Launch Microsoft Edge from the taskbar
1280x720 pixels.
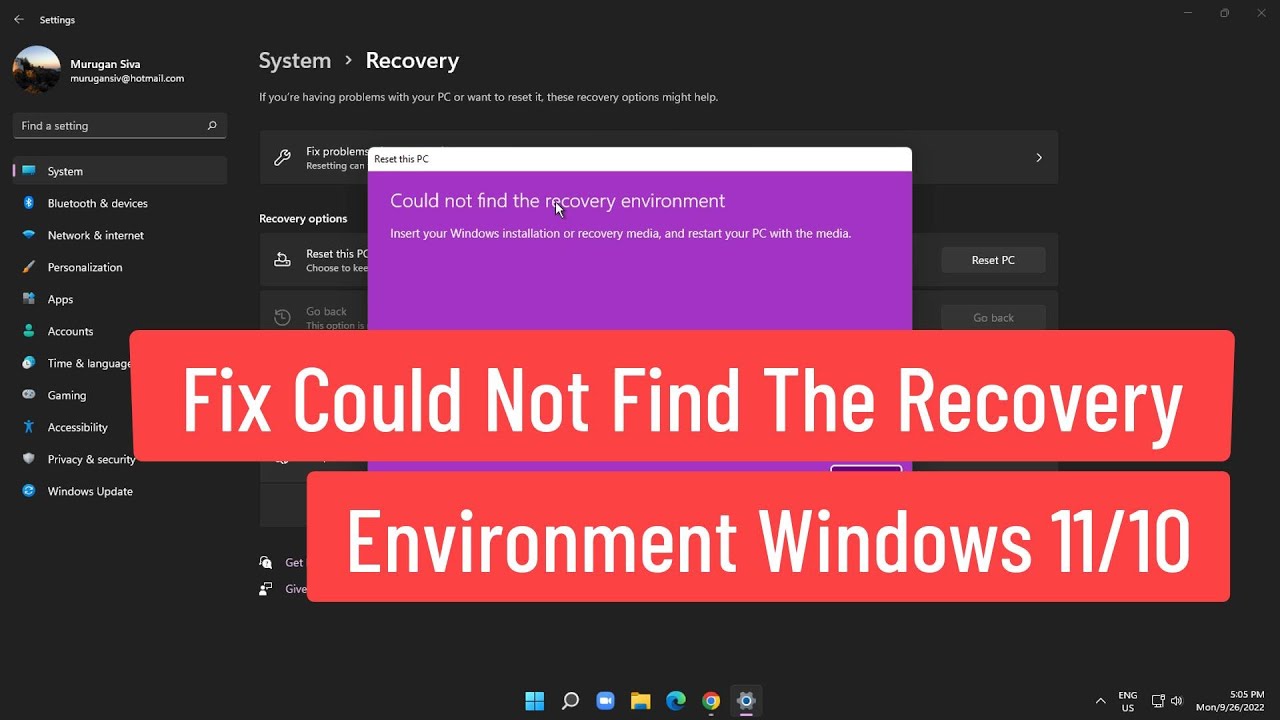point(676,701)
